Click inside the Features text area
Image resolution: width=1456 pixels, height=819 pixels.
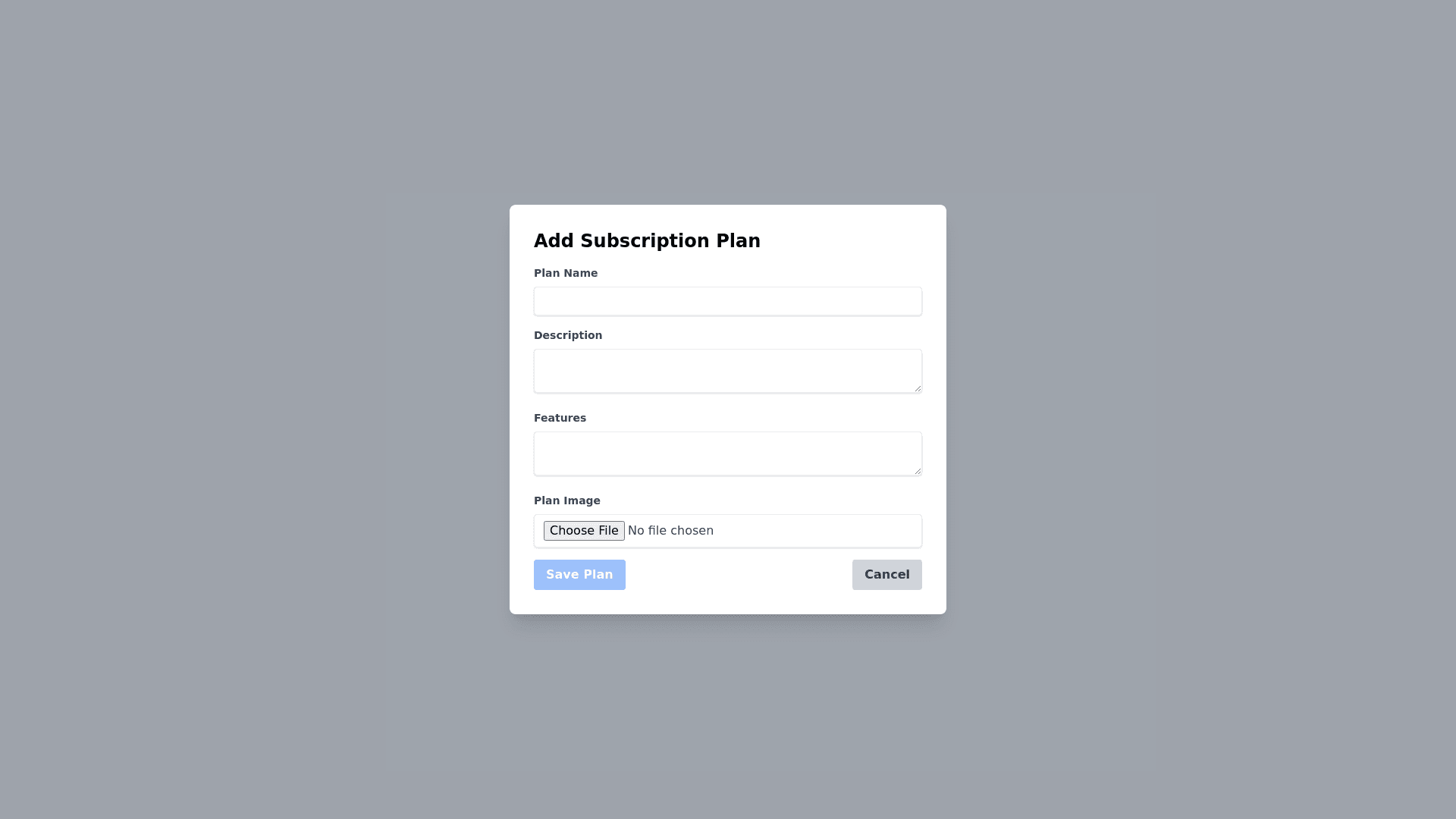click(728, 453)
